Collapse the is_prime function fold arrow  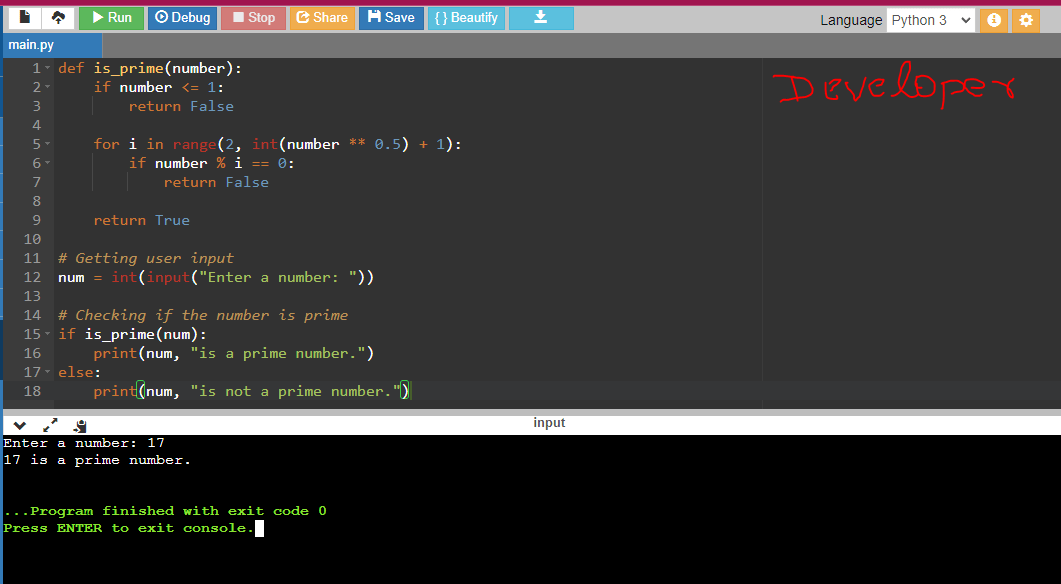click(46, 67)
